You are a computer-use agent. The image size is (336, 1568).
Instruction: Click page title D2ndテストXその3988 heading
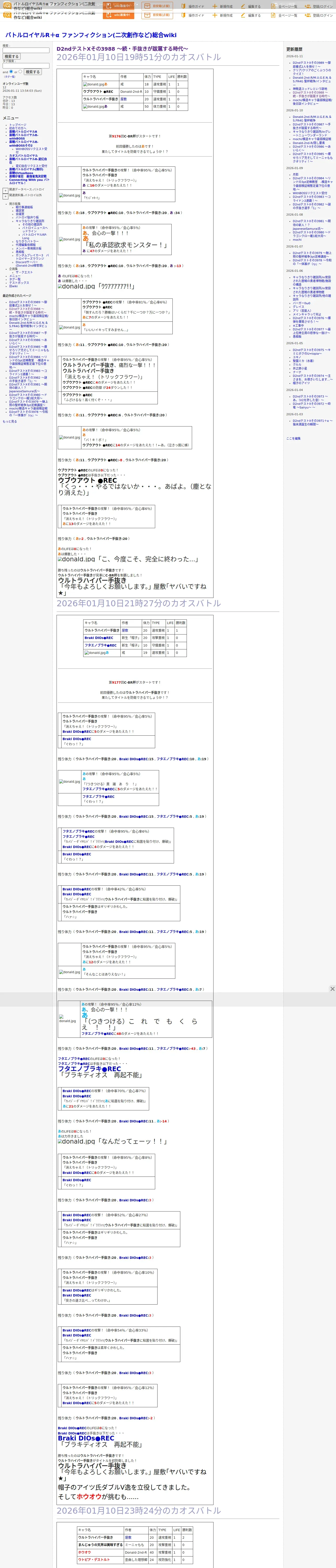(122, 49)
